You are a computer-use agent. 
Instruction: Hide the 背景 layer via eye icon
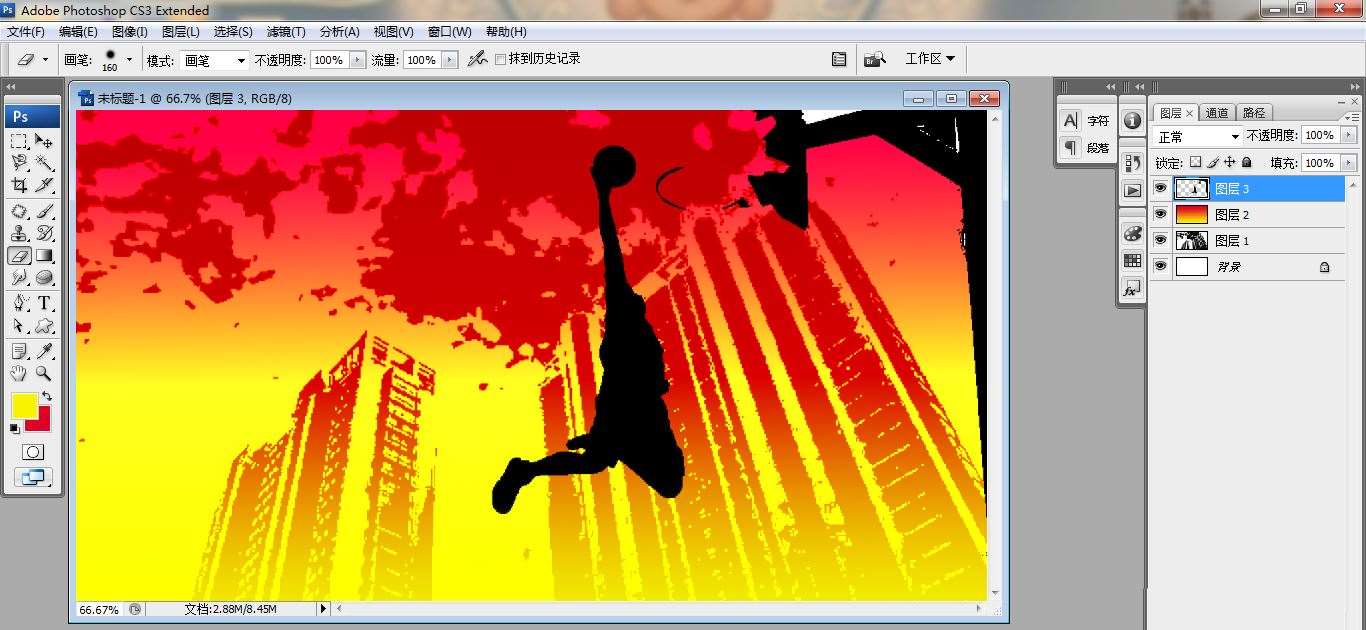click(1160, 266)
